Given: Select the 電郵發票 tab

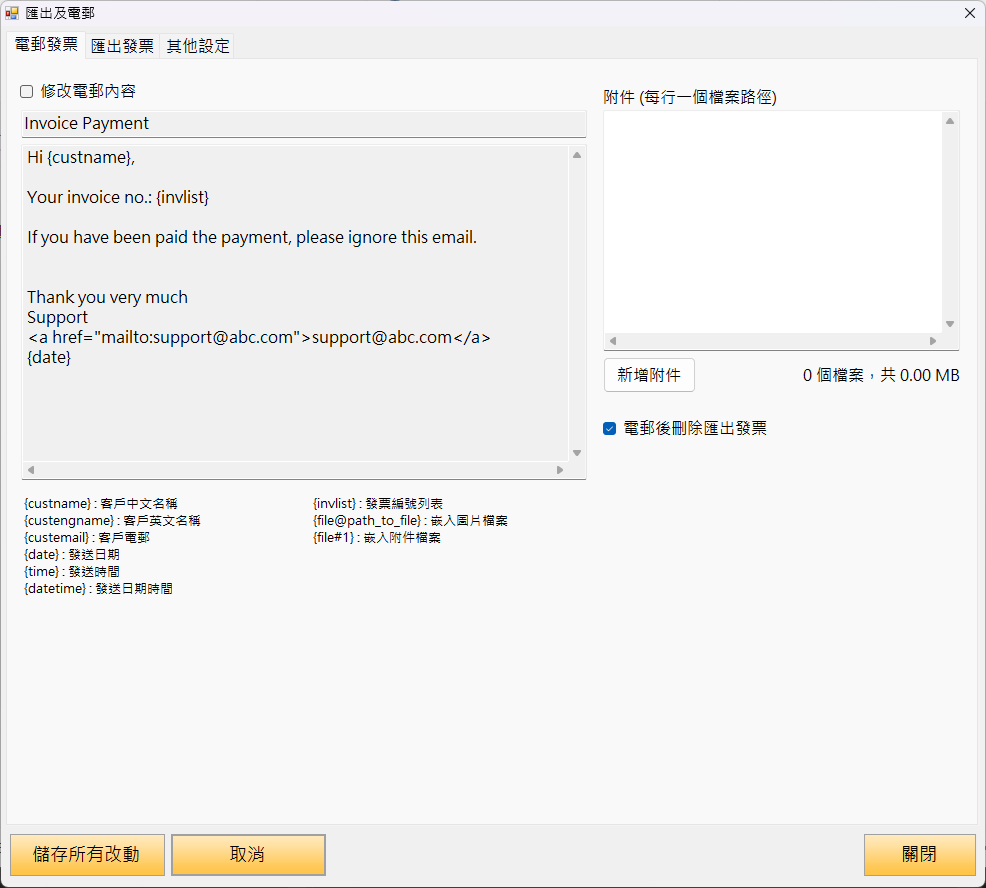Looking at the screenshot, I should 46,45.
